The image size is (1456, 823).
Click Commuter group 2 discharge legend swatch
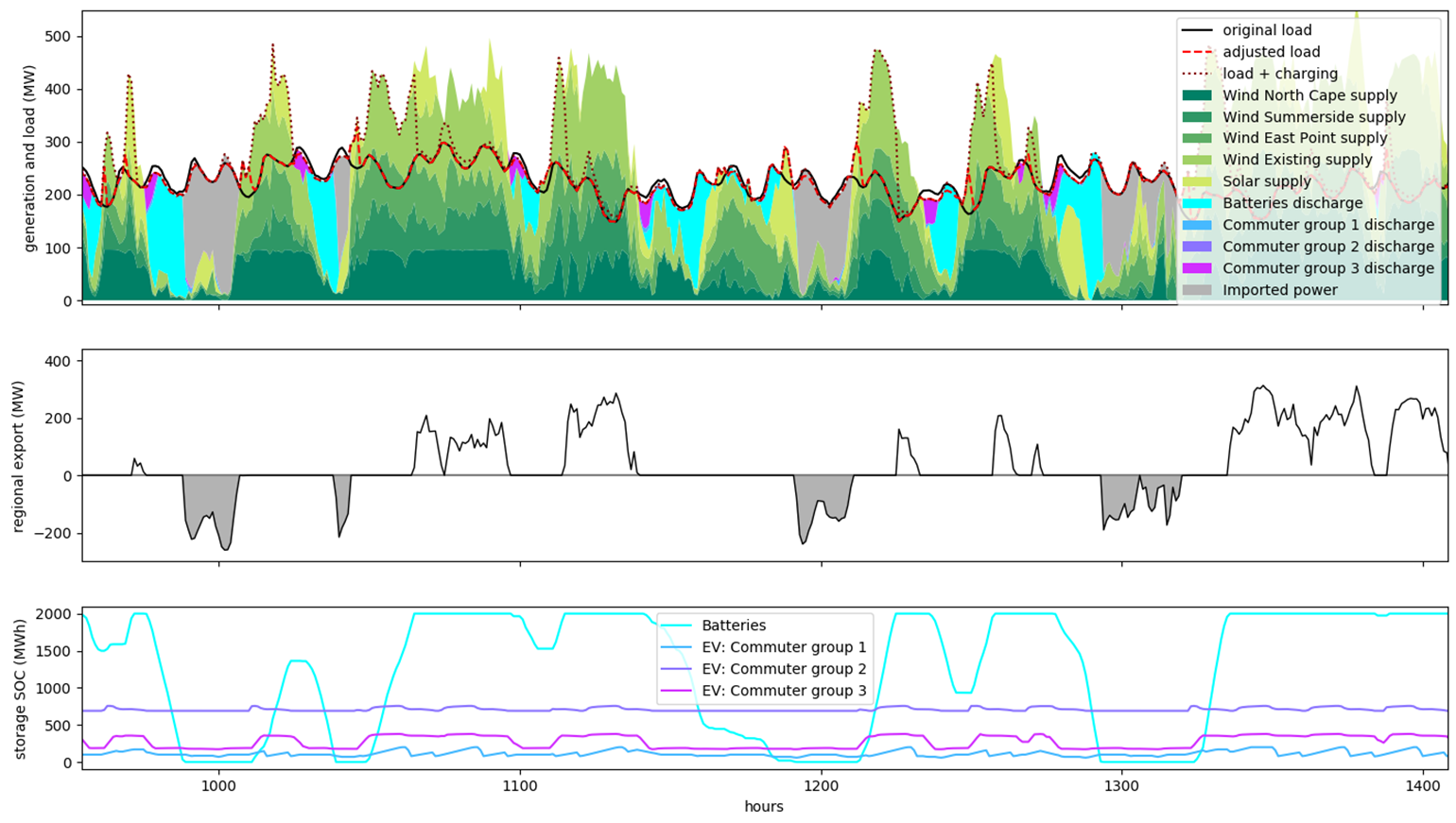[x=1197, y=247]
